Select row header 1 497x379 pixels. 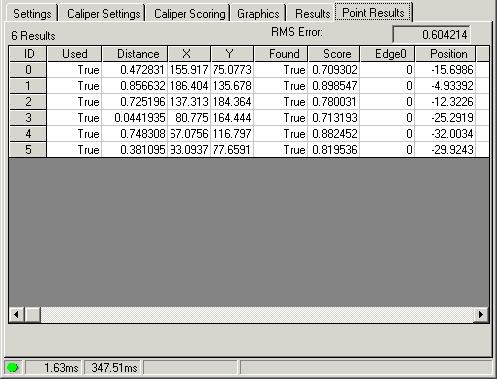(x=28, y=86)
